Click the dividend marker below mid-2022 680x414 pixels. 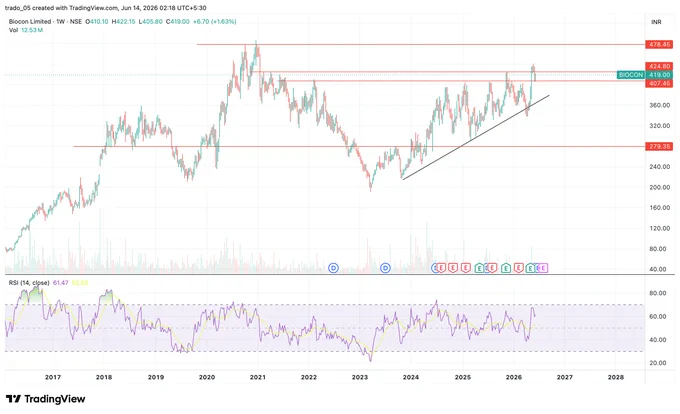pyautogui.click(x=333, y=268)
